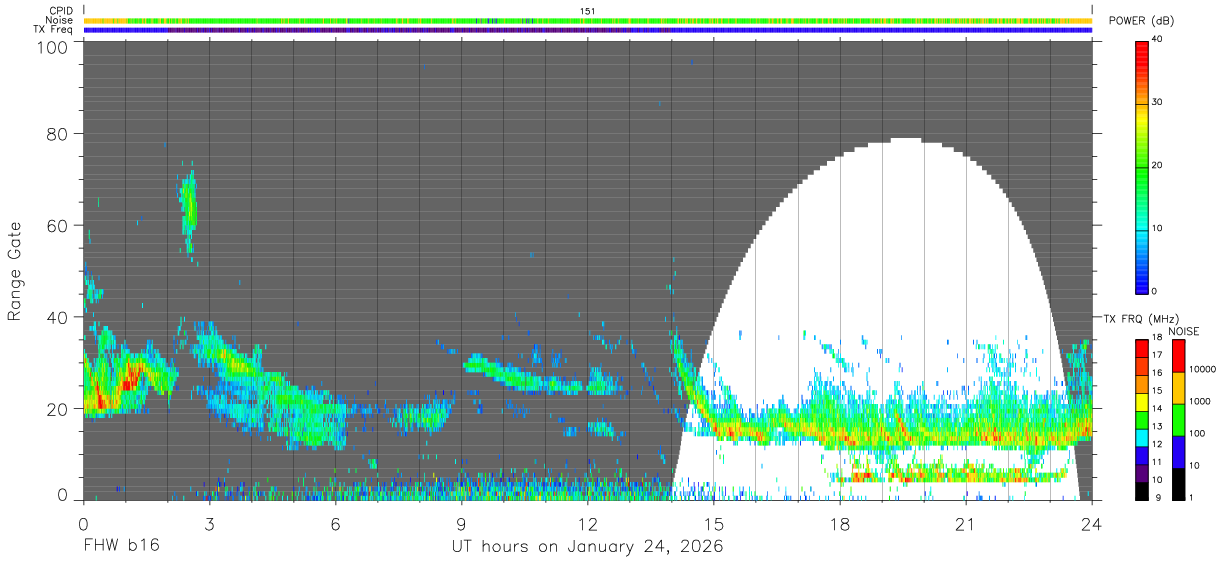
Task: Pick the red 17–18 MHz TX FRQ swatch
Action: tap(1141, 349)
